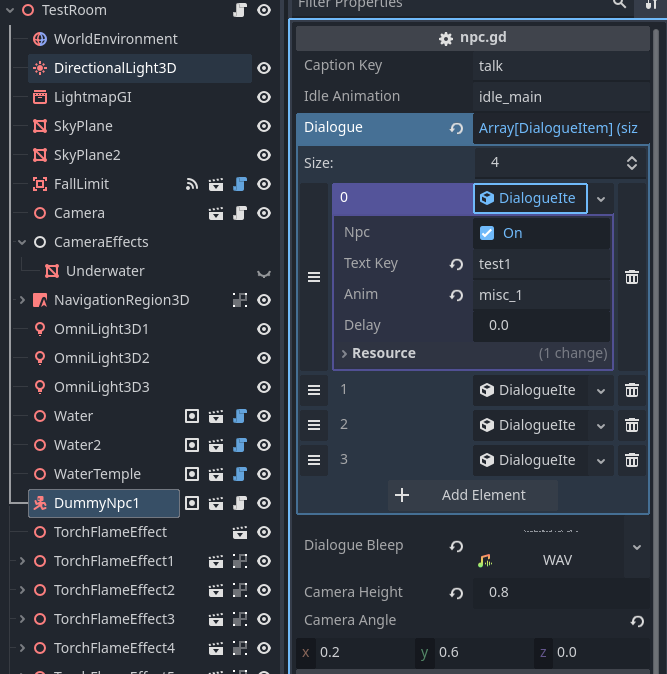Revert the Anim property
Image resolution: width=667 pixels, height=674 pixels.
[x=456, y=295]
